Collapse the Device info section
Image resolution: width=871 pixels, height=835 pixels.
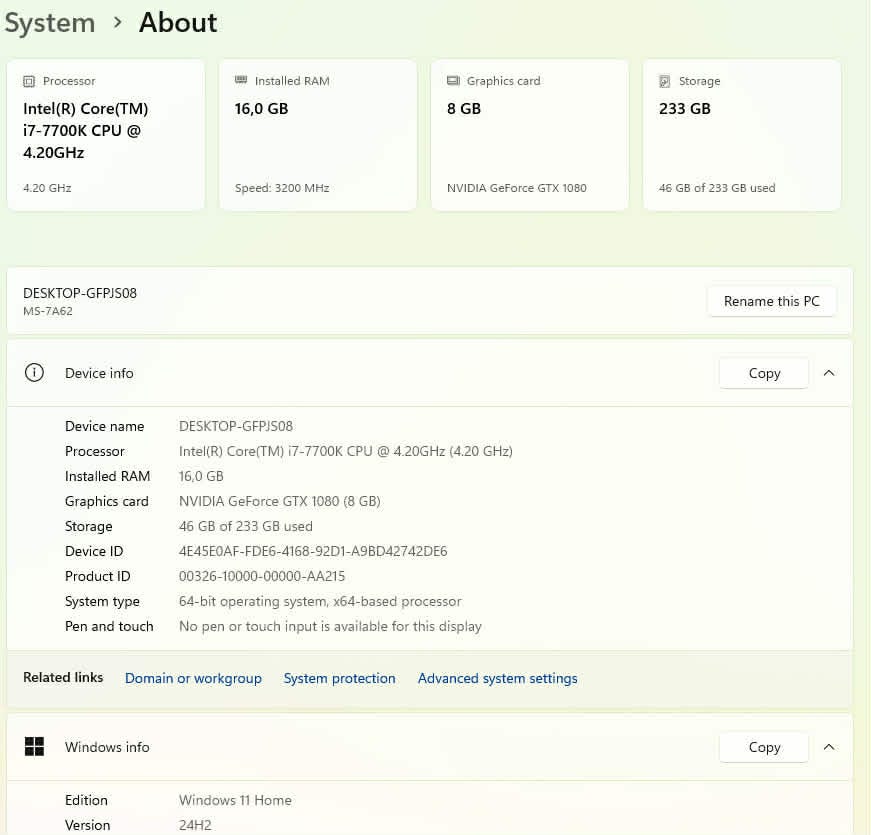click(829, 373)
